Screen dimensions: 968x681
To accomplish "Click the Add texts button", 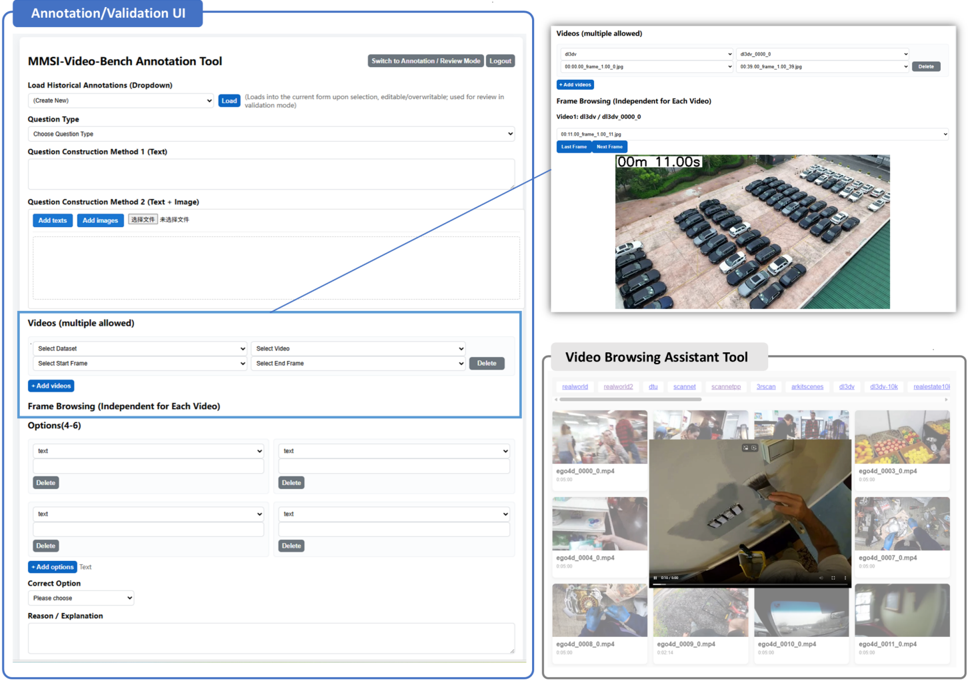I will click(52, 220).
